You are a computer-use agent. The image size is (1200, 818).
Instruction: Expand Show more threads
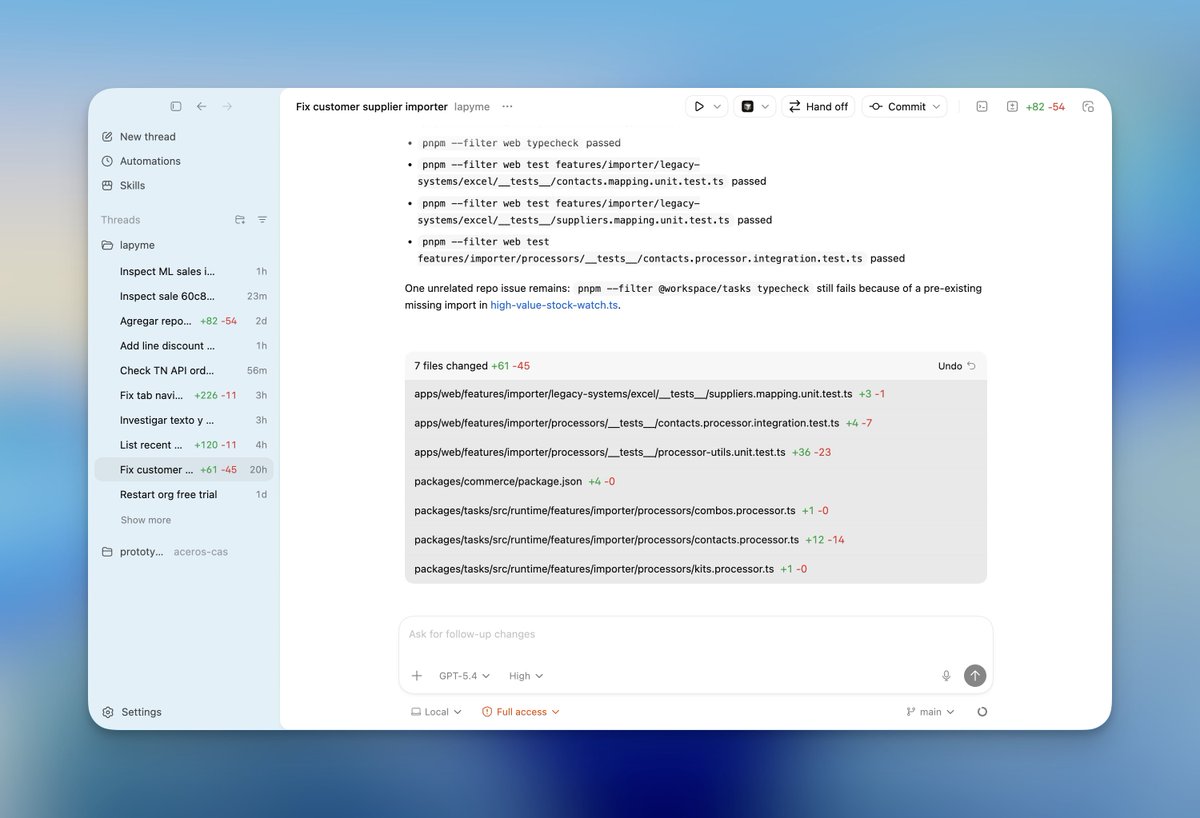(x=146, y=520)
